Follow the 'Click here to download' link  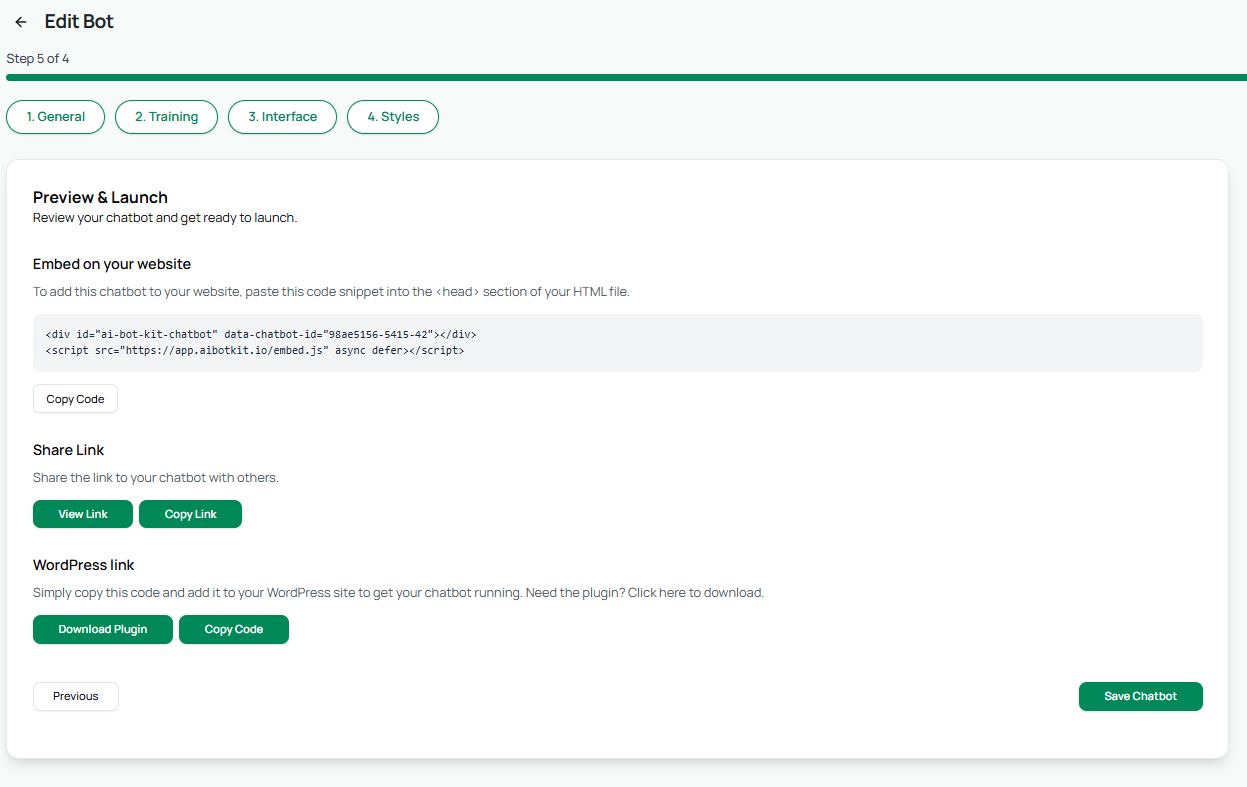point(696,593)
